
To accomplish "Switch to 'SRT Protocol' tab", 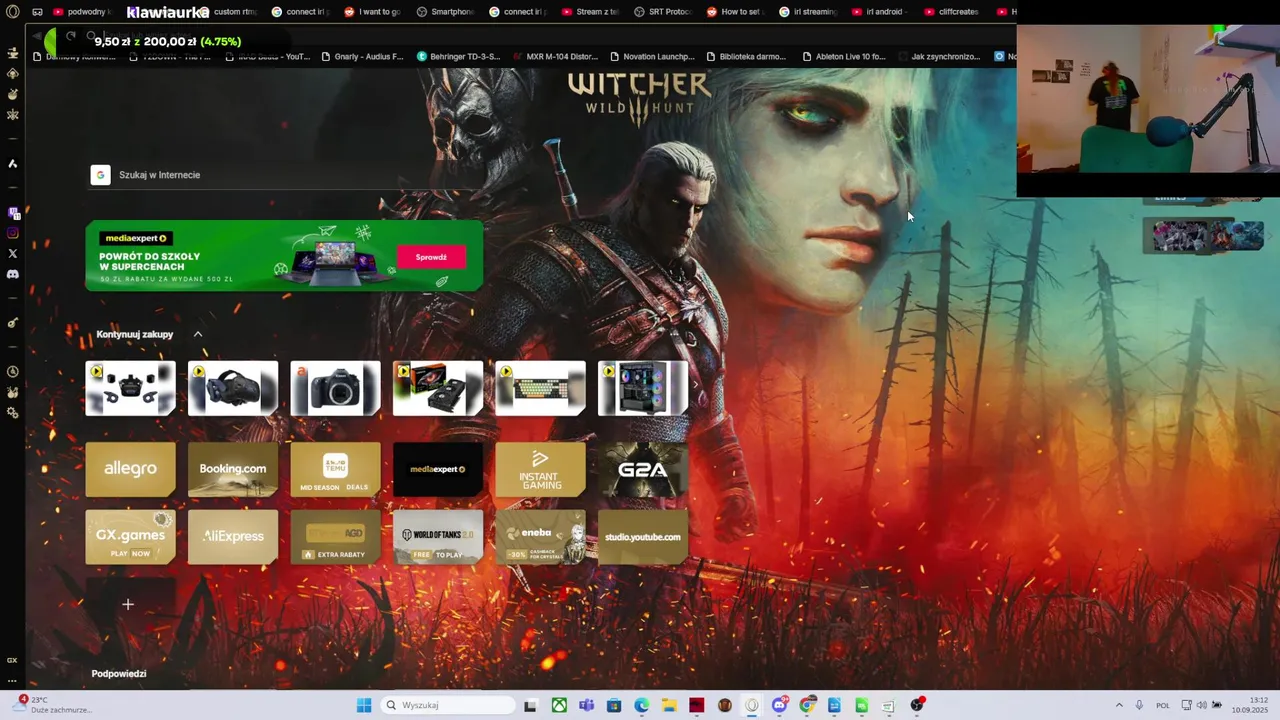I will (x=662, y=12).
